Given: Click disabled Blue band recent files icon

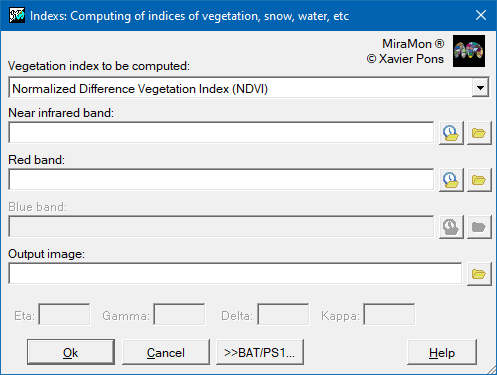Looking at the screenshot, I should click(451, 227).
